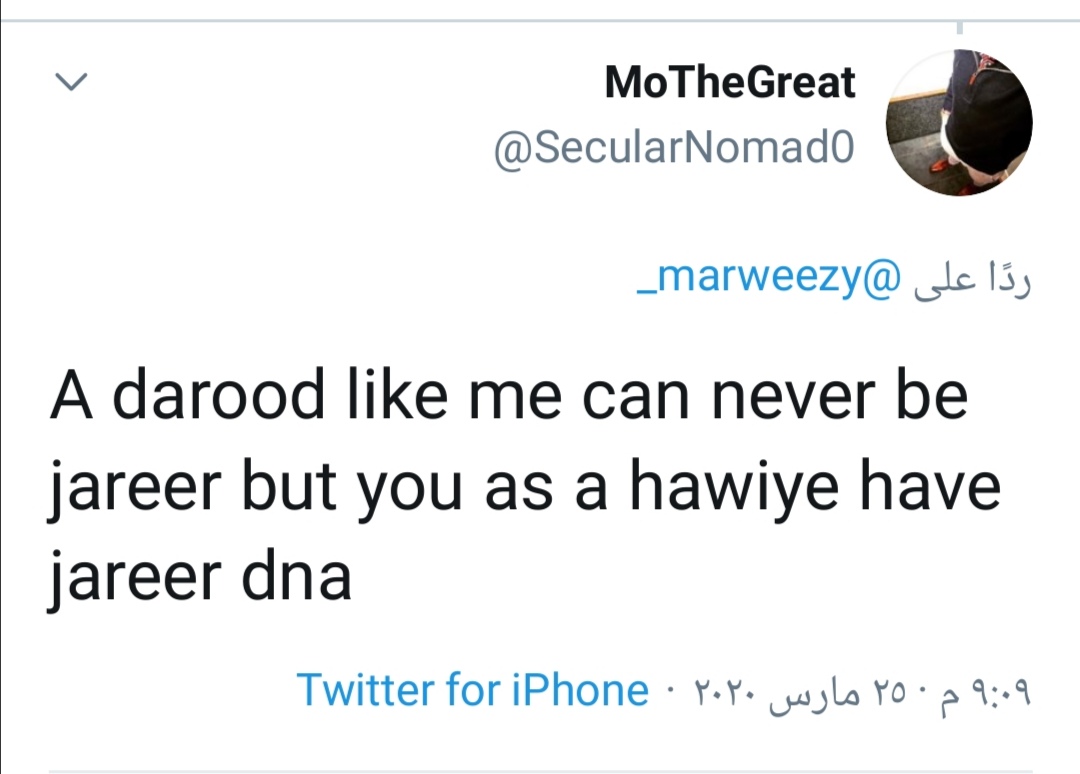
Task: Open MoTheGreat's round profile picture
Action: point(959,122)
